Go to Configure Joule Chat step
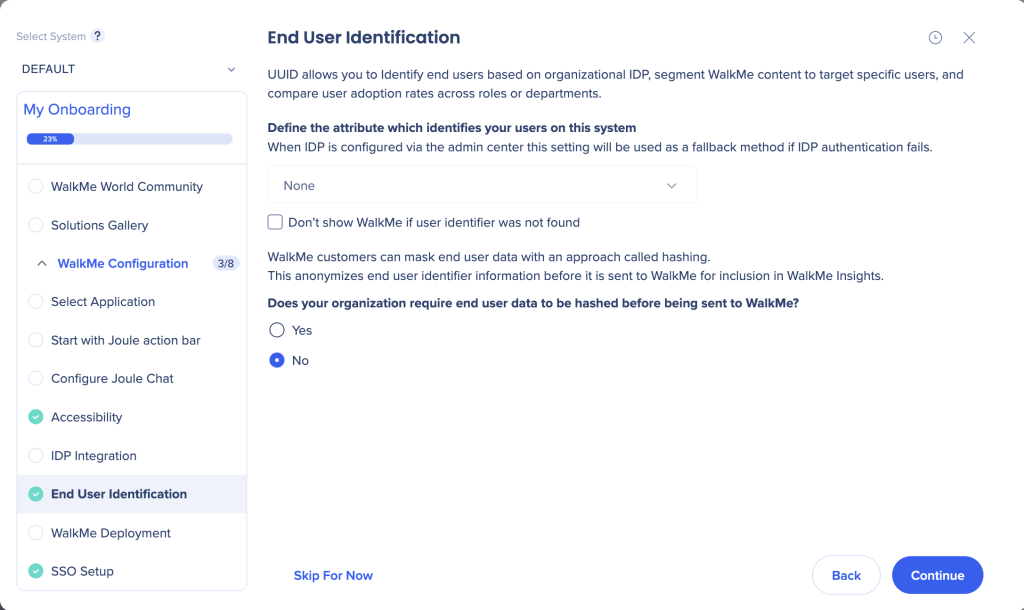The height and width of the screenshot is (610, 1024). point(112,379)
